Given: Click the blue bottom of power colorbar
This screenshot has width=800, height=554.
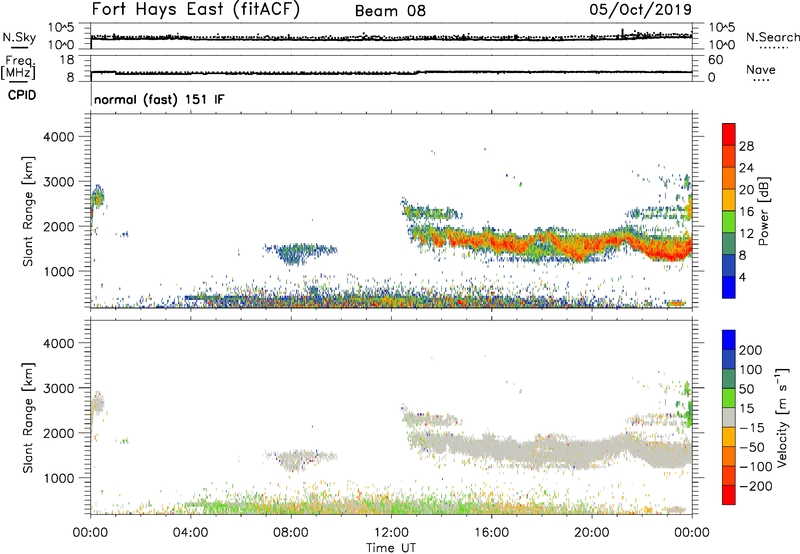Looking at the screenshot, I should 729,287.
